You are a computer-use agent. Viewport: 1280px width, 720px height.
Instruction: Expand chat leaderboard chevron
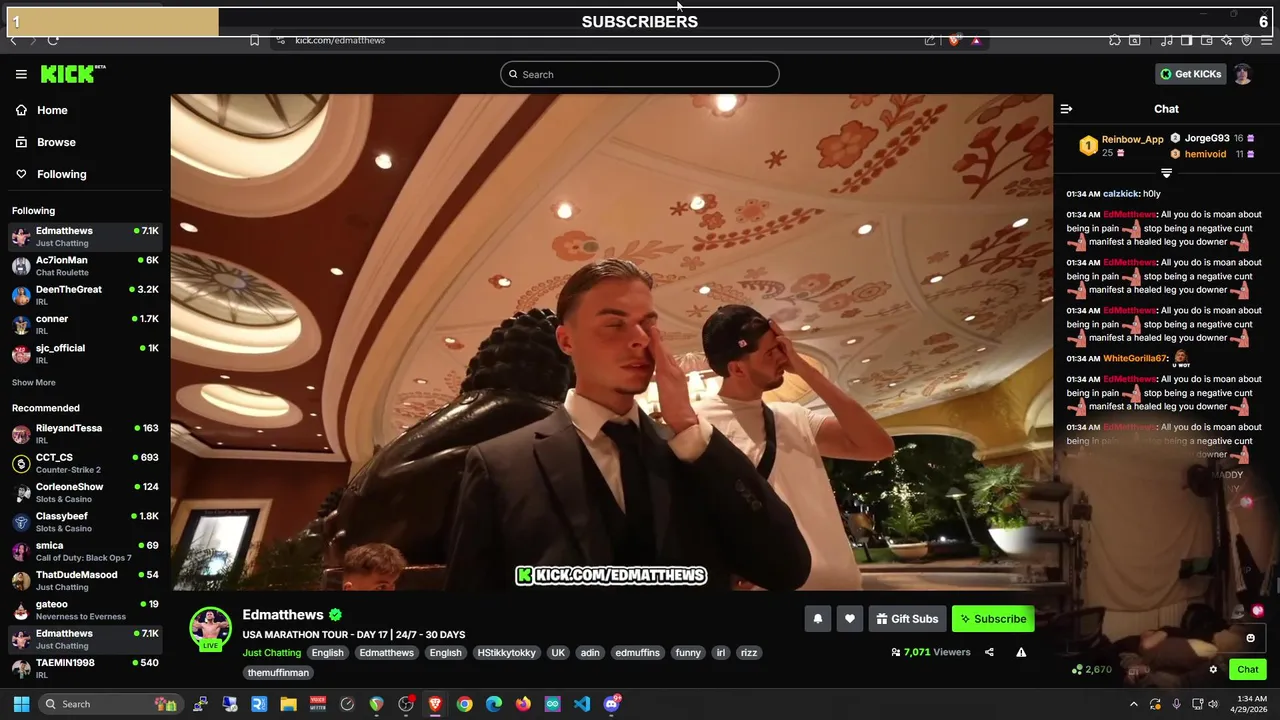1166,173
